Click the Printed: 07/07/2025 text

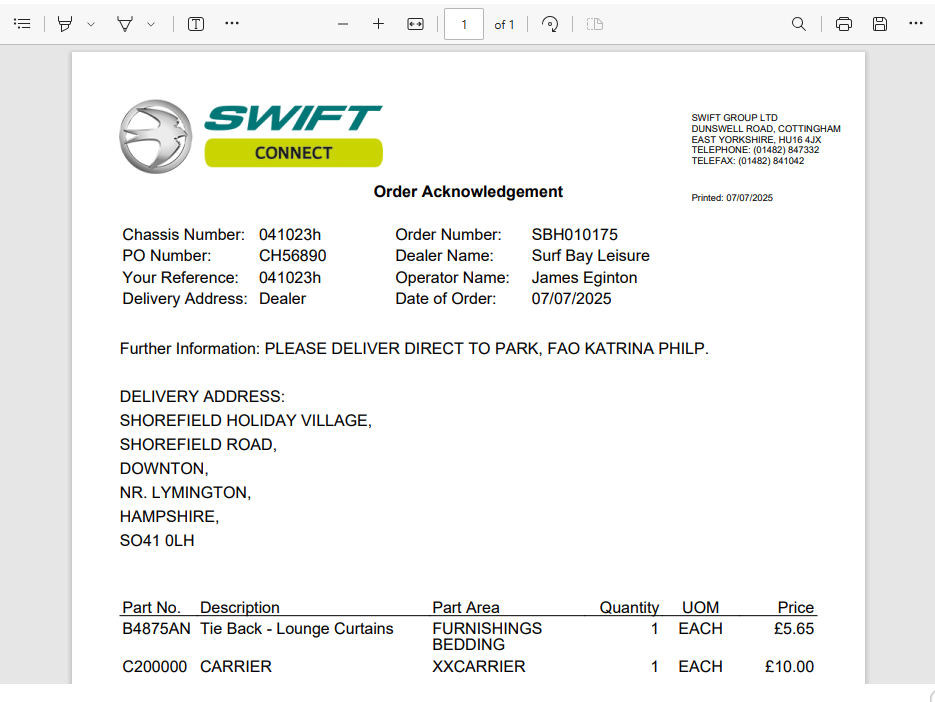coord(732,198)
